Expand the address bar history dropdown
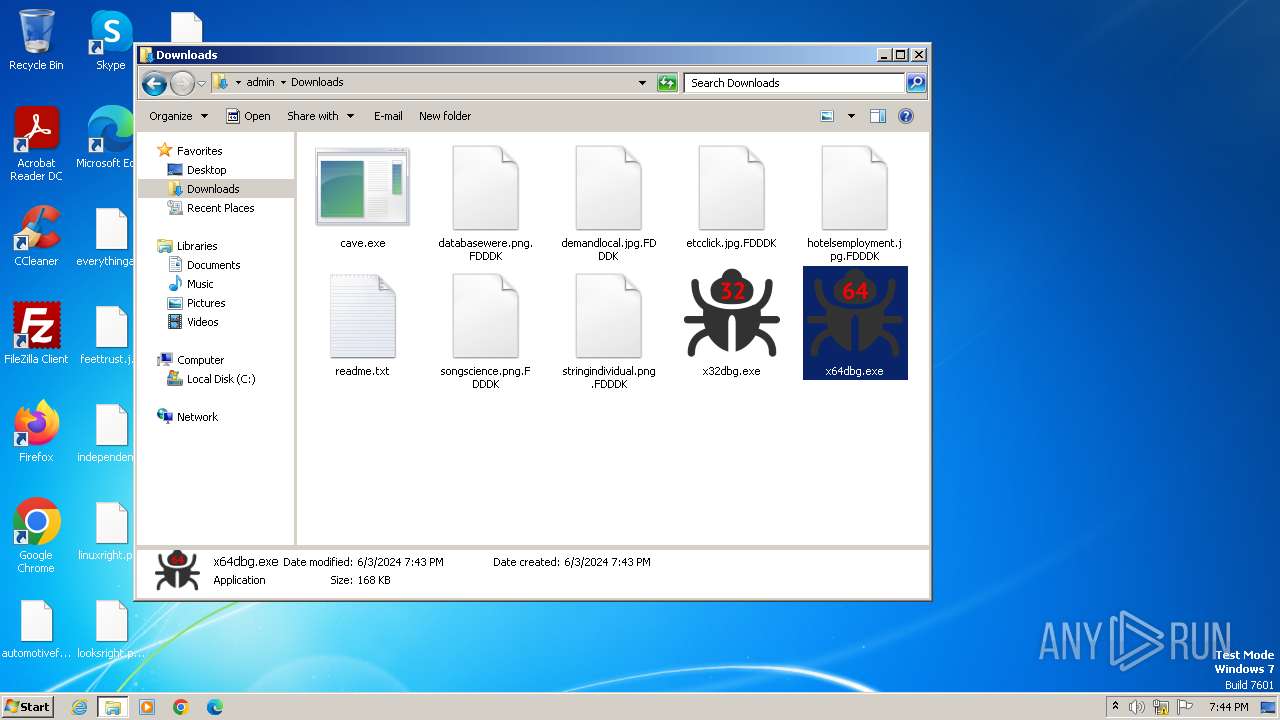Screen dimensions: 1280x720 (x=642, y=83)
